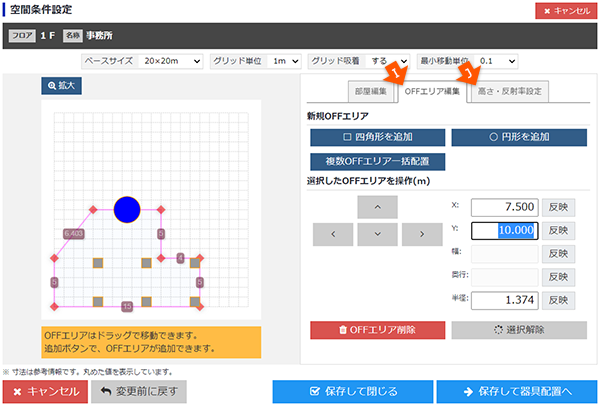Screen dimensions: 600x406
Task: Click the bottom-left キャンセル button
Action: 45,391
